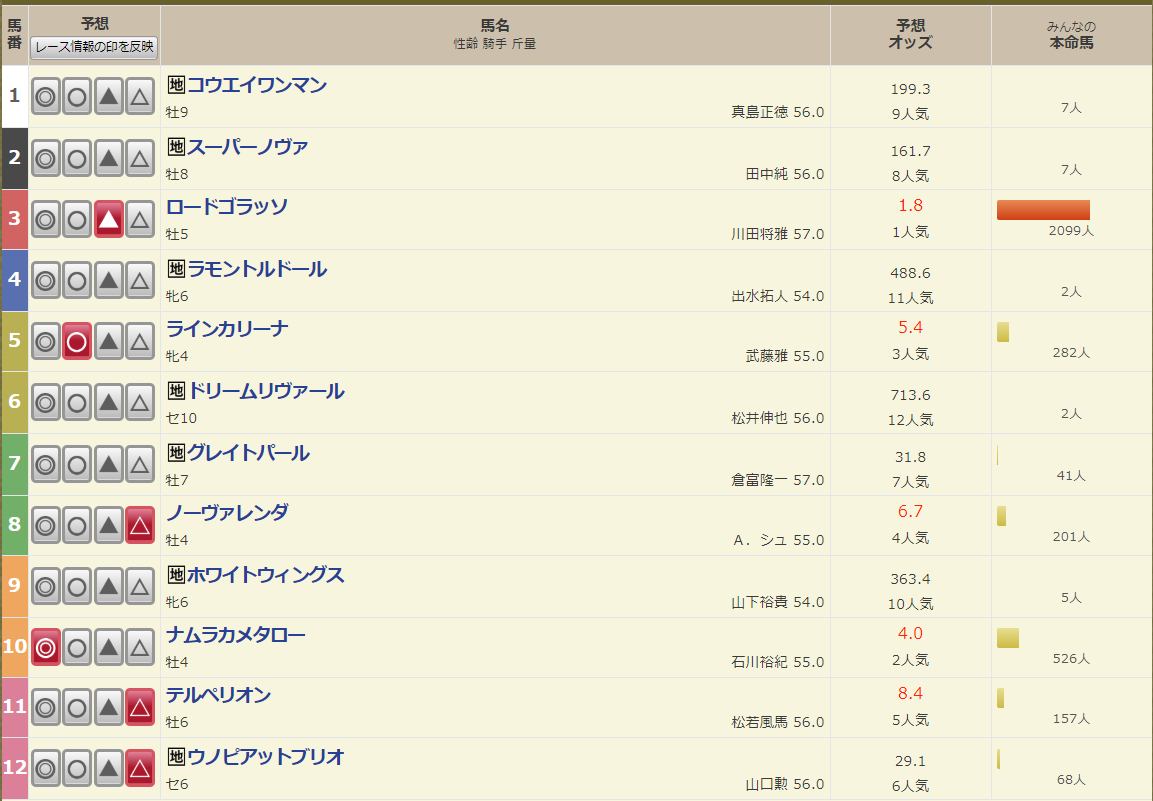Click odds value 1.8

[910, 206]
